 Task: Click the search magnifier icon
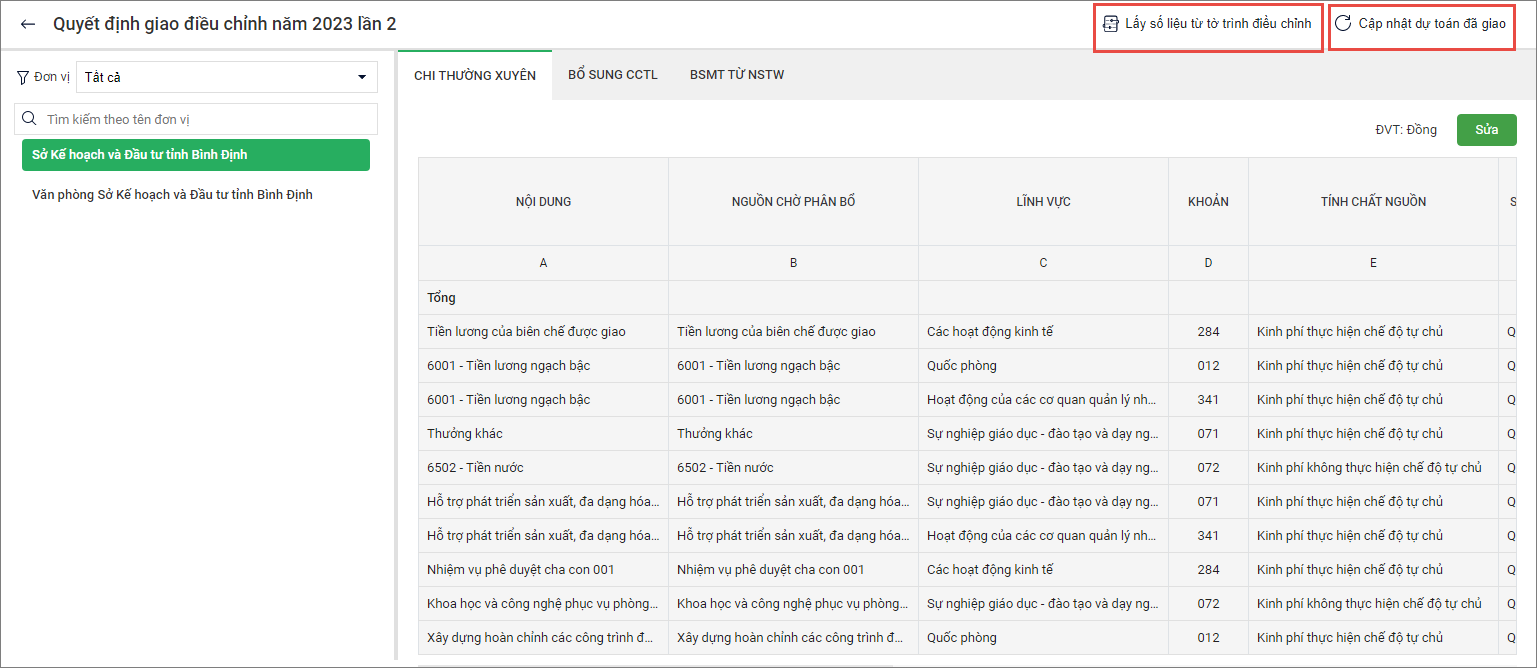tap(30, 119)
